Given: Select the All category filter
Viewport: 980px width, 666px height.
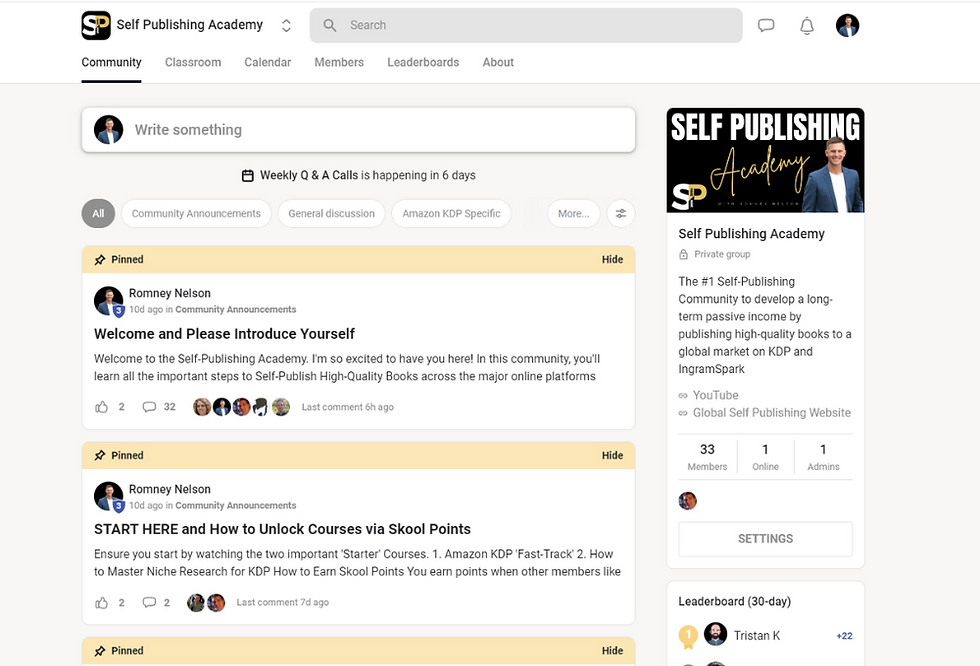Looking at the screenshot, I should pyautogui.click(x=98, y=214).
